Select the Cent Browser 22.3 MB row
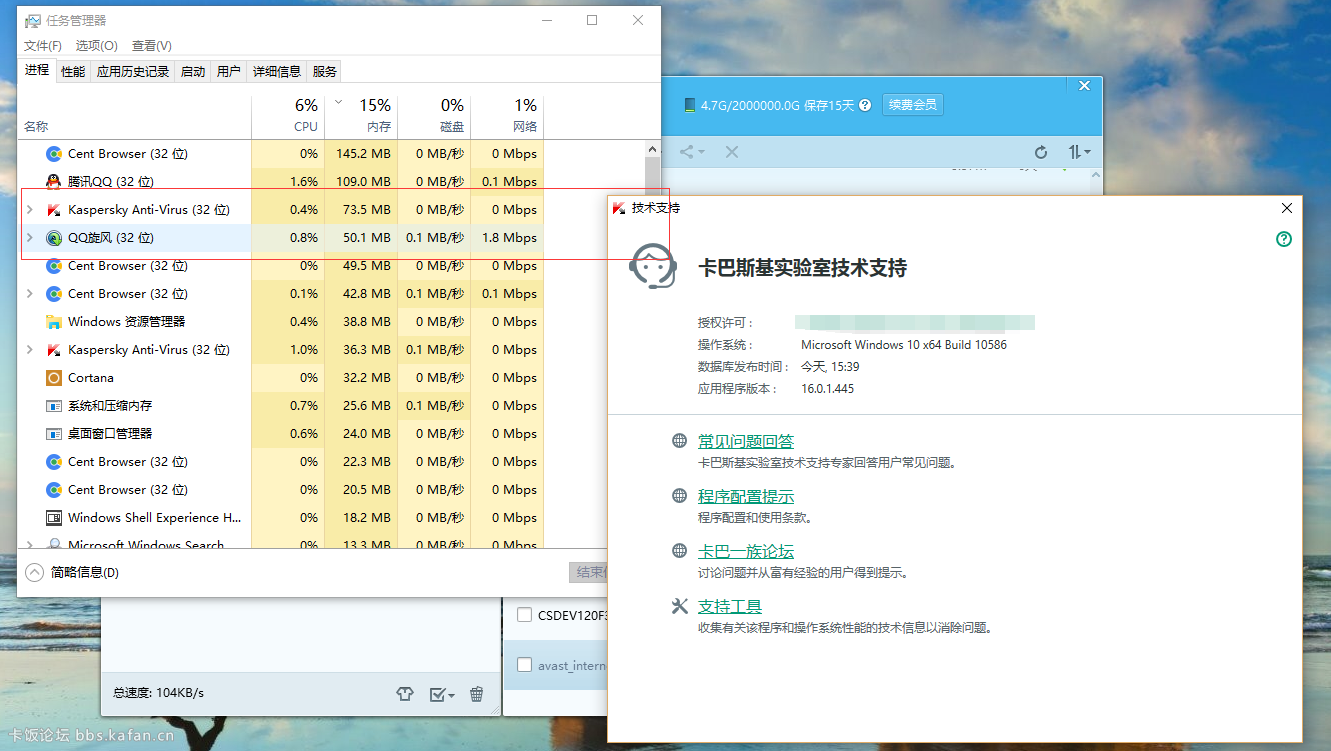 pos(282,462)
